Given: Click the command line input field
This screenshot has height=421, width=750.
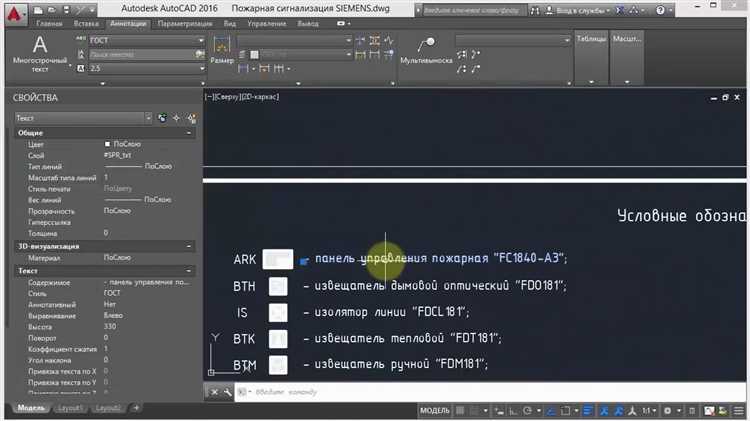Looking at the screenshot, I should click(x=490, y=392).
